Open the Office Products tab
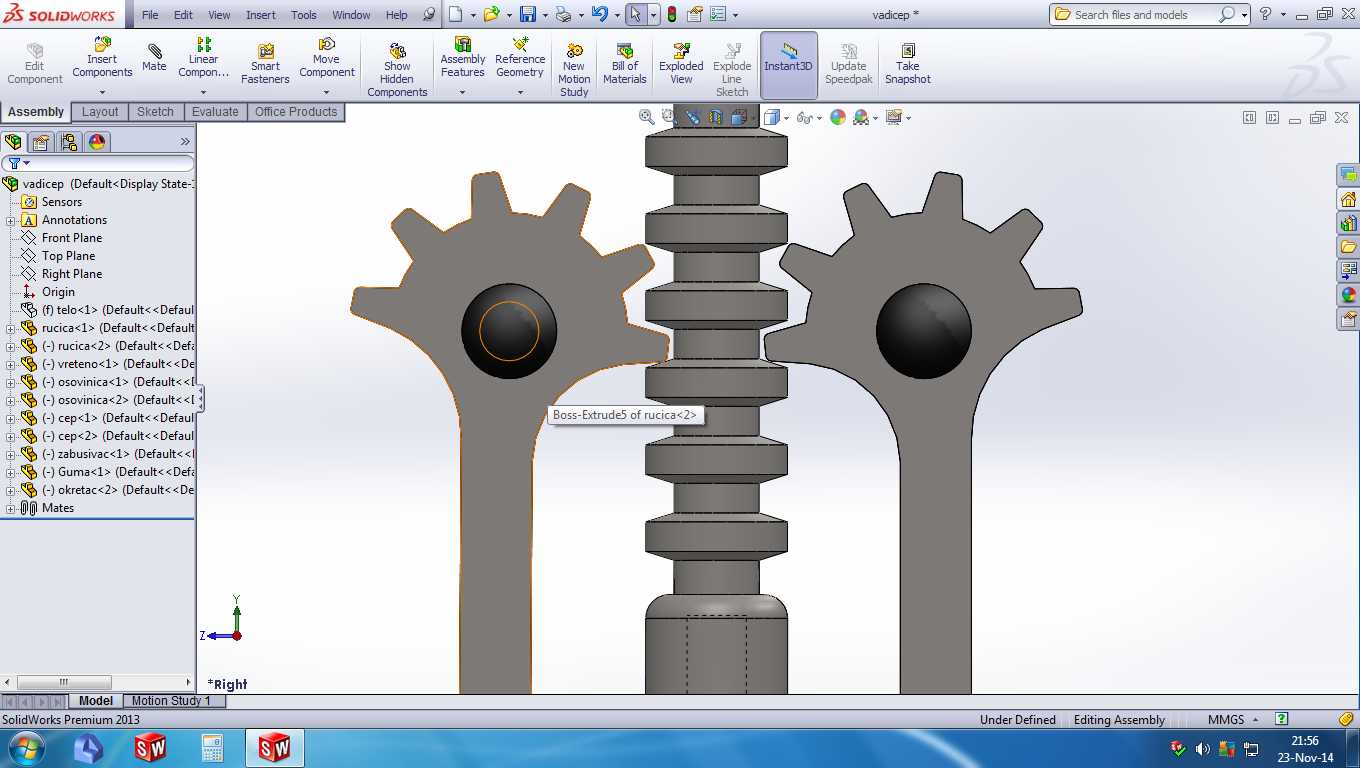 (x=296, y=112)
